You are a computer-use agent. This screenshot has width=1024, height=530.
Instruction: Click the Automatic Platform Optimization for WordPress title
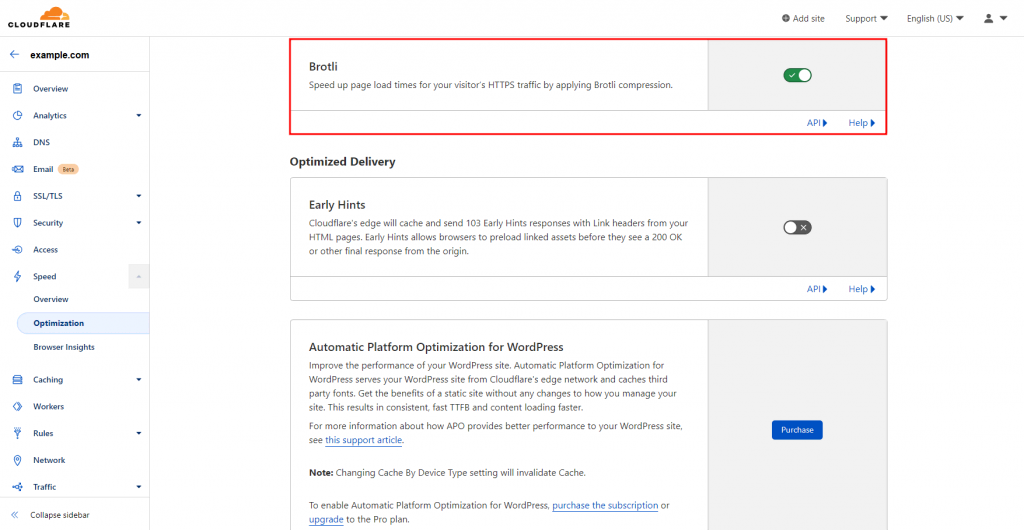[436, 347]
